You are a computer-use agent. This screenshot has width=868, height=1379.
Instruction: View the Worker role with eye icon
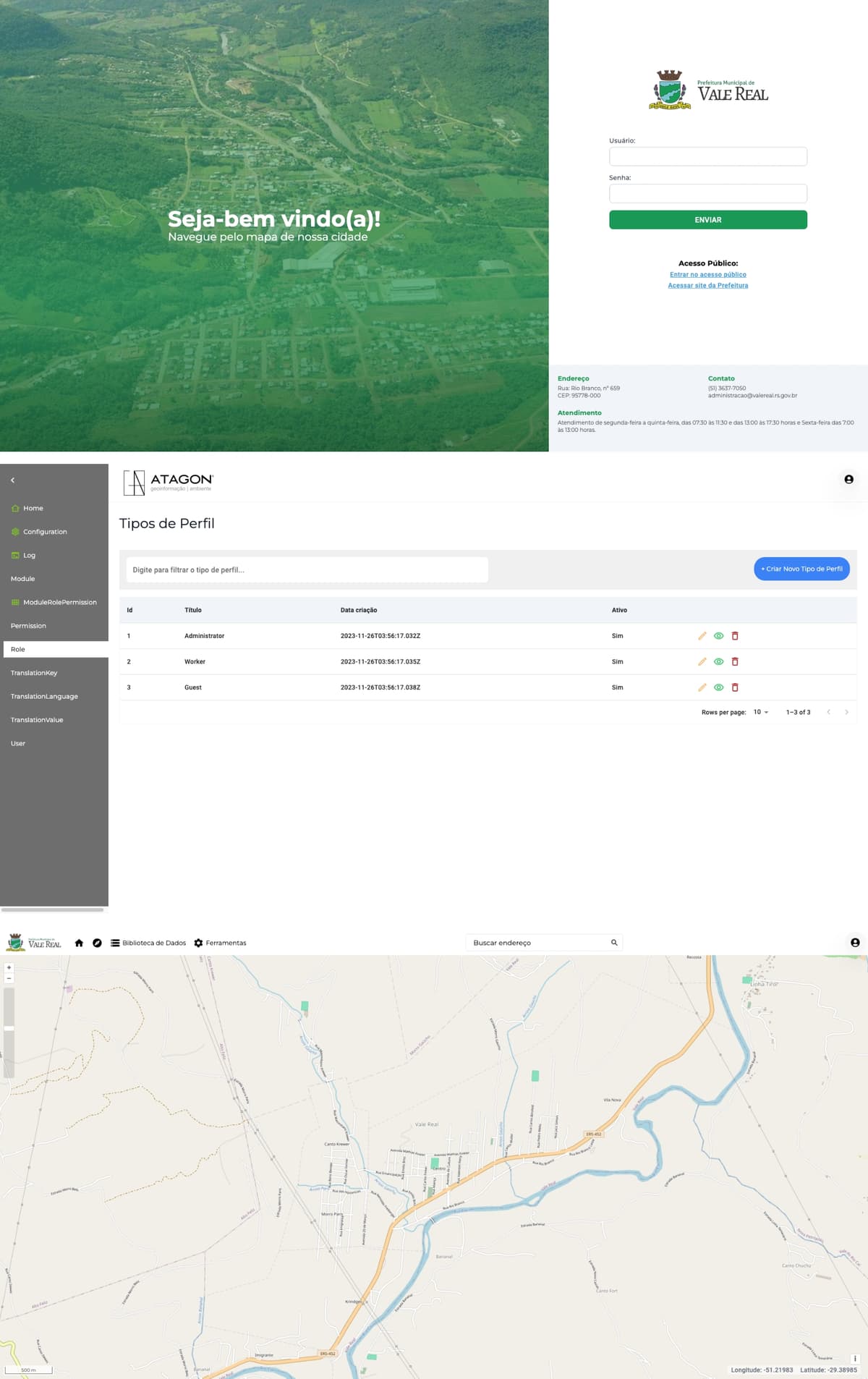coord(718,662)
